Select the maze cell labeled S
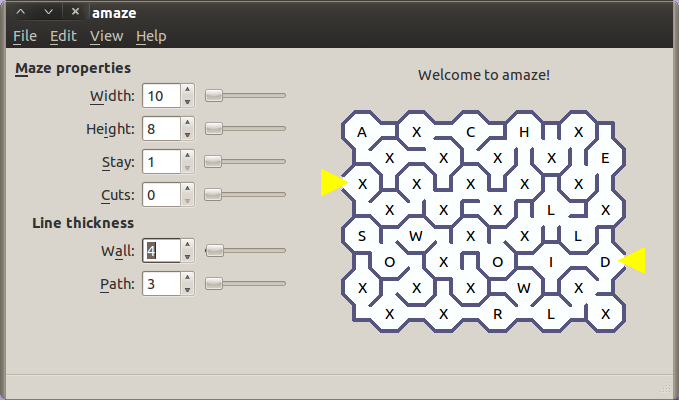This screenshot has height=400, width=679. point(362,236)
